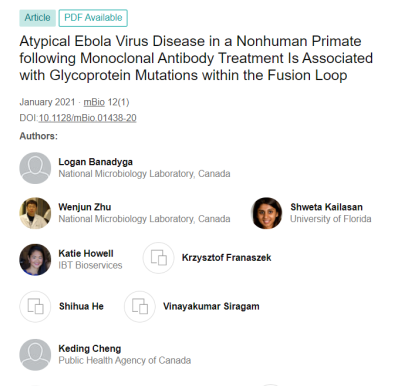Open Wenjun Zhu's profile photo
The height and width of the screenshot is (386, 411).
pyautogui.click(x=35, y=213)
